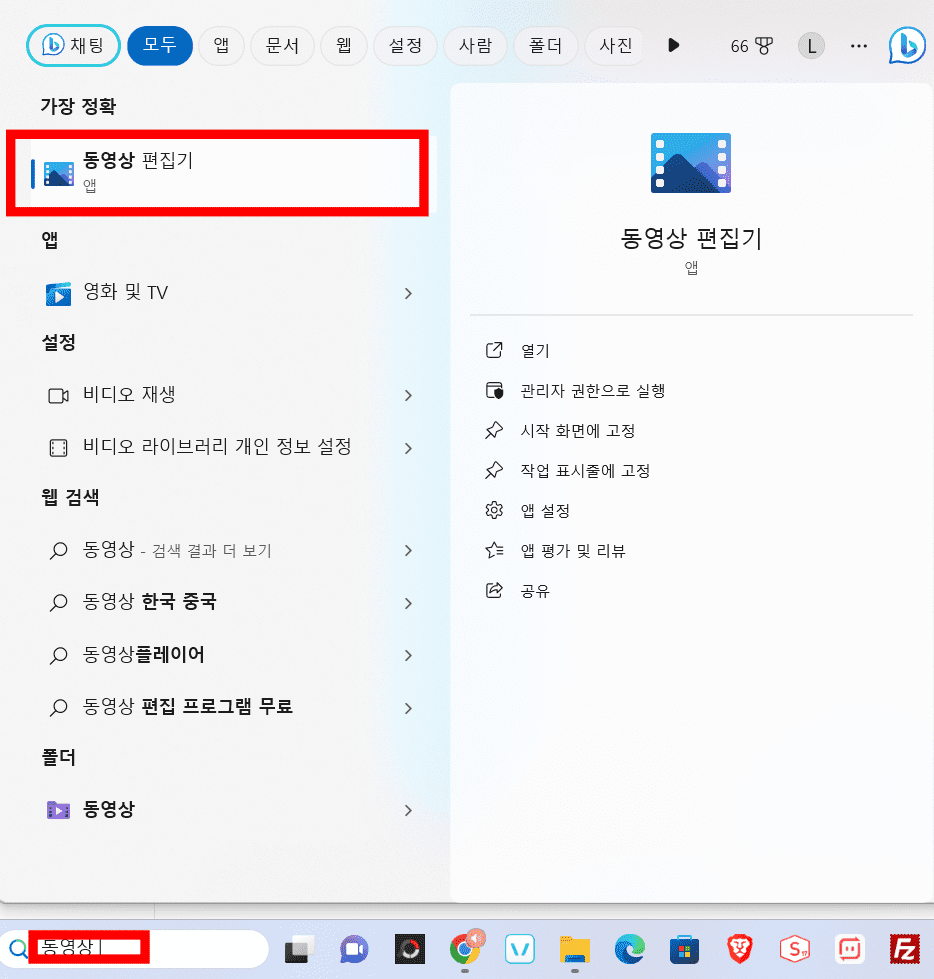Choose 작업 표시줄에 고정
The width and height of the screenshot is (934, 979).
coord(585,471)
